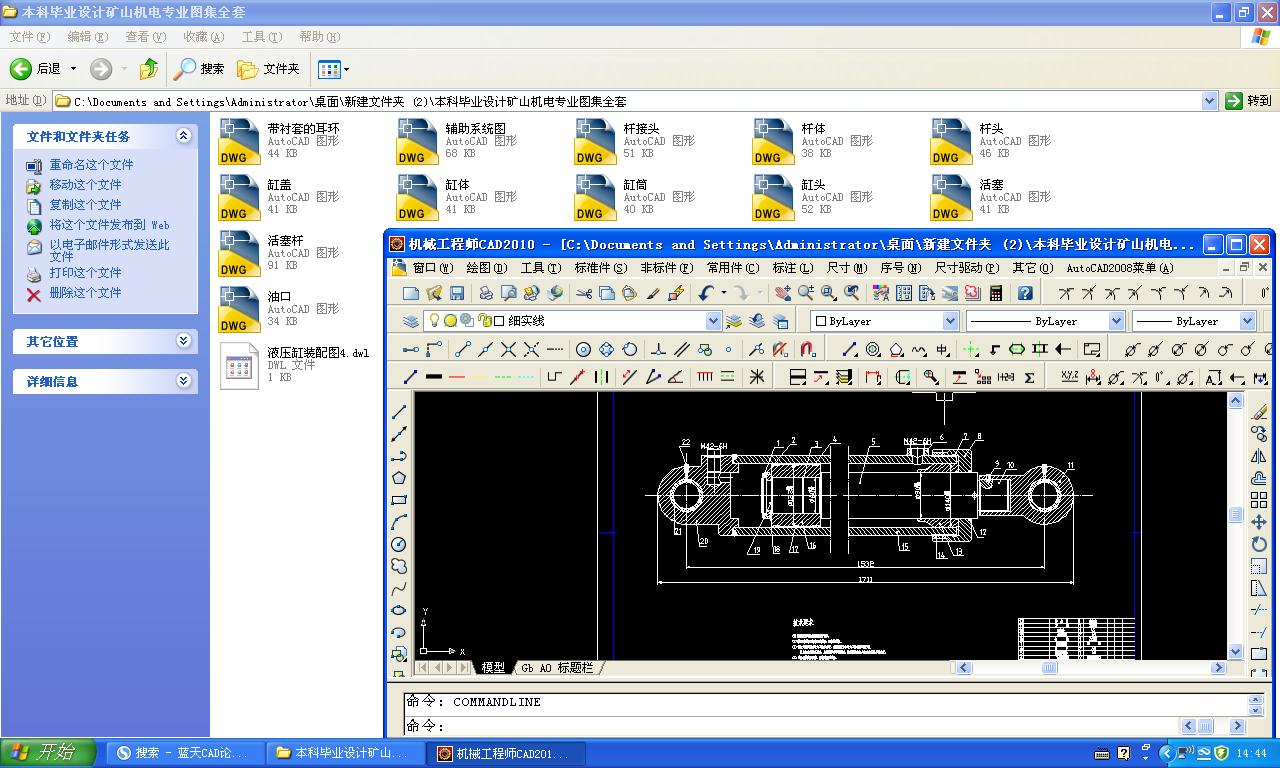Select the Circle draw tool
This screenshot has height=768, width=1280.
click(399, 544)
